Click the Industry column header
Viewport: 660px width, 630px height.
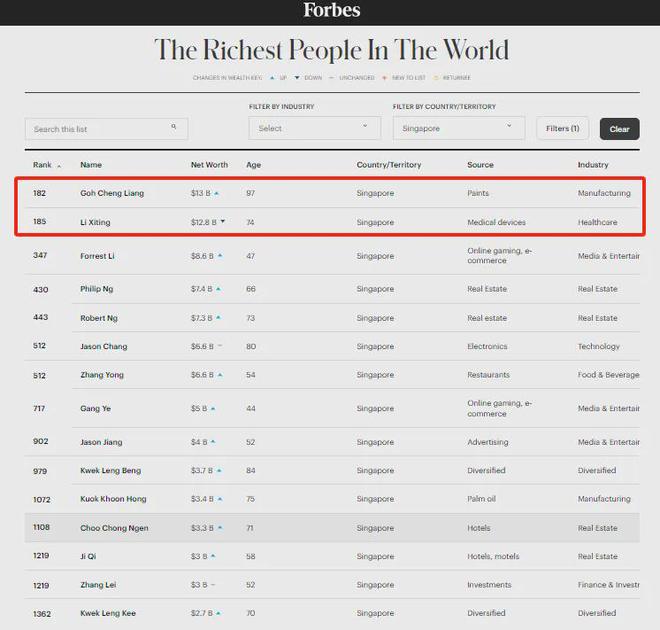coord(593,165)
